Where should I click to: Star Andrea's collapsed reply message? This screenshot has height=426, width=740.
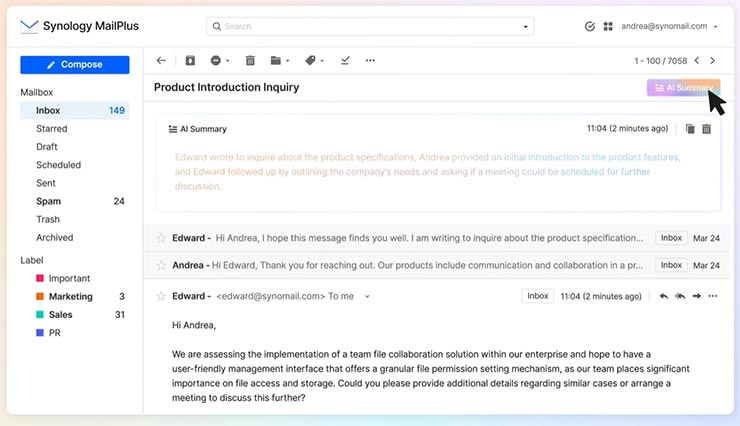pyautogui.click(x=161, y=265)
